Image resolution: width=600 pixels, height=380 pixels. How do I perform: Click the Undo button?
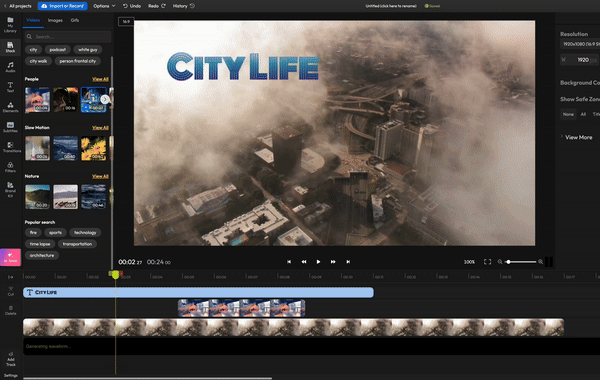coord(132,6)
